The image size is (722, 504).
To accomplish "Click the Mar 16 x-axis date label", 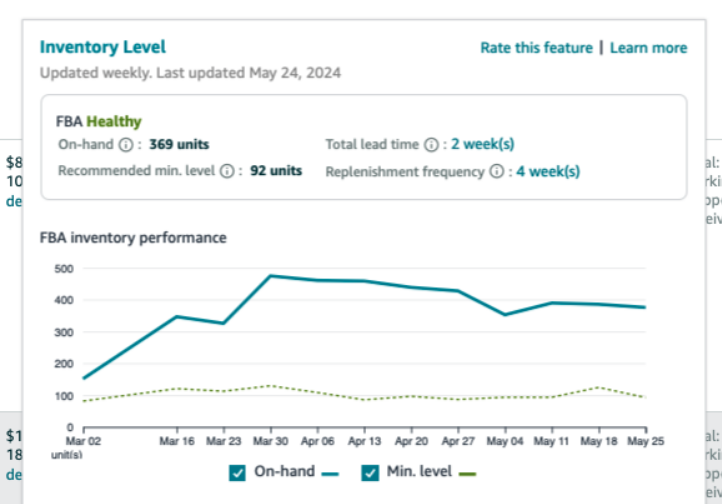I will tap(176, 440).
